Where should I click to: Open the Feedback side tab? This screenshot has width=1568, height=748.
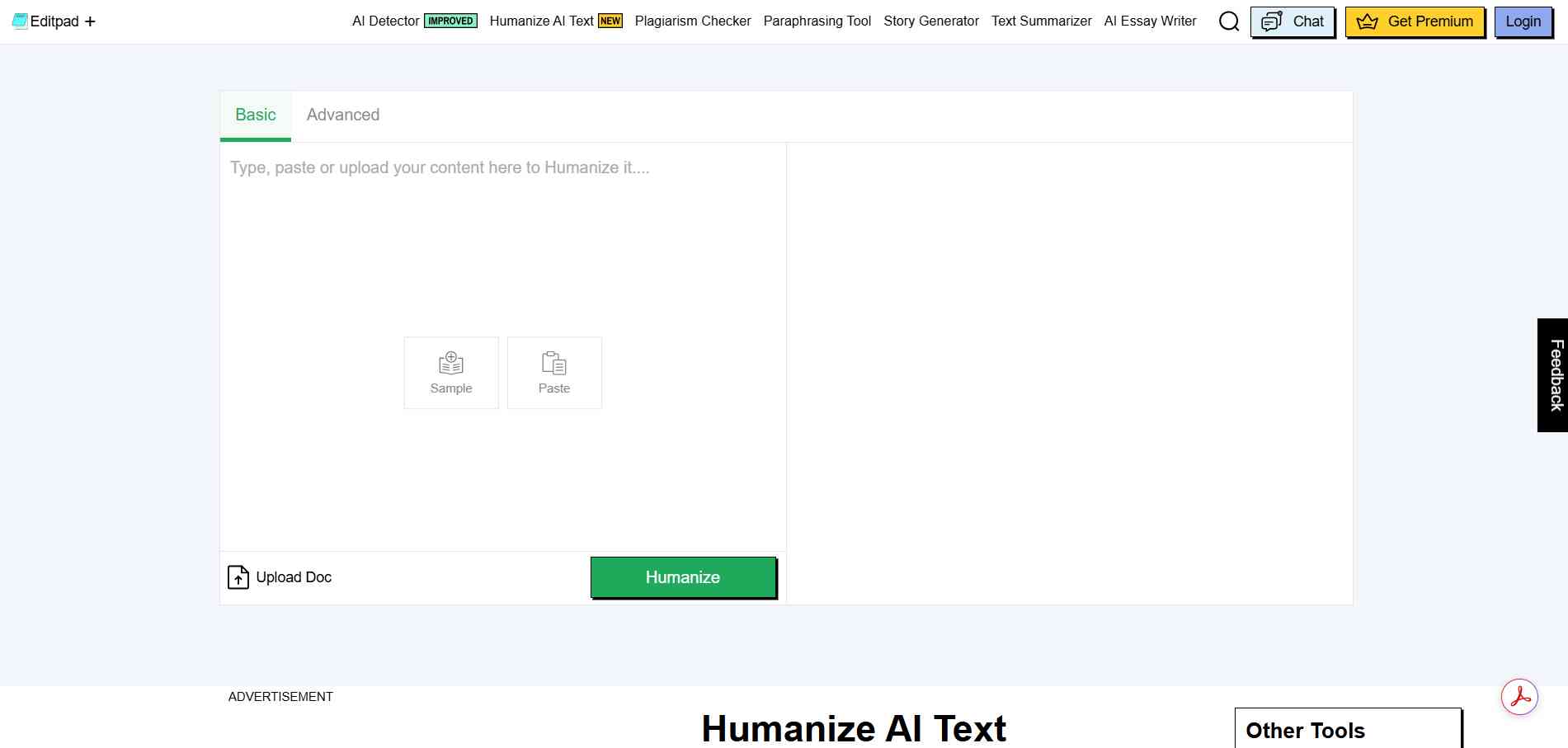pos(1553,374)
